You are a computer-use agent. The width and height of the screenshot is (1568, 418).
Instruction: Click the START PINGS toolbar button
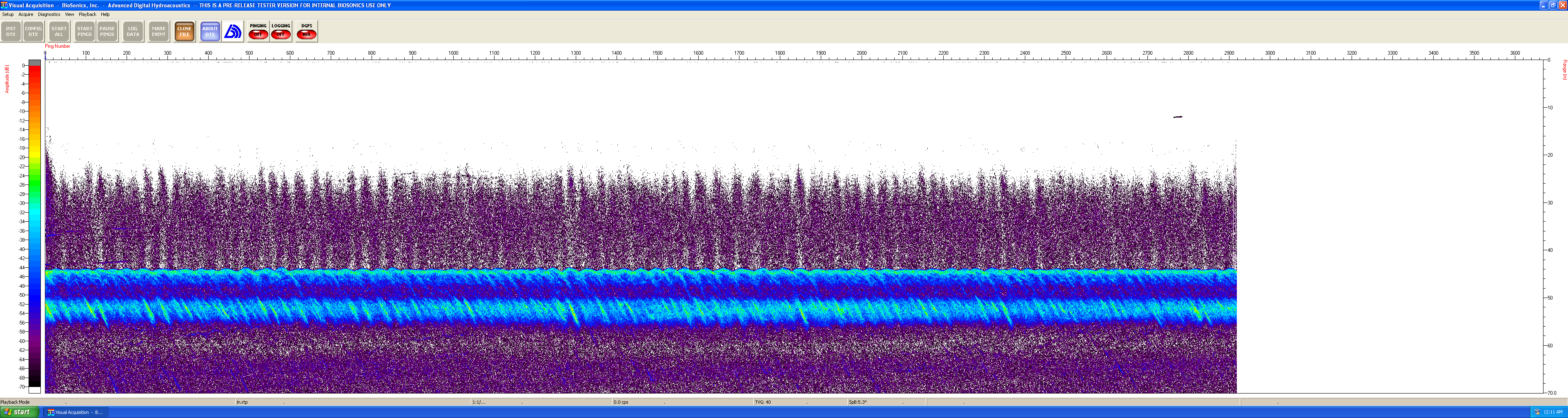(x=85, y=32)
